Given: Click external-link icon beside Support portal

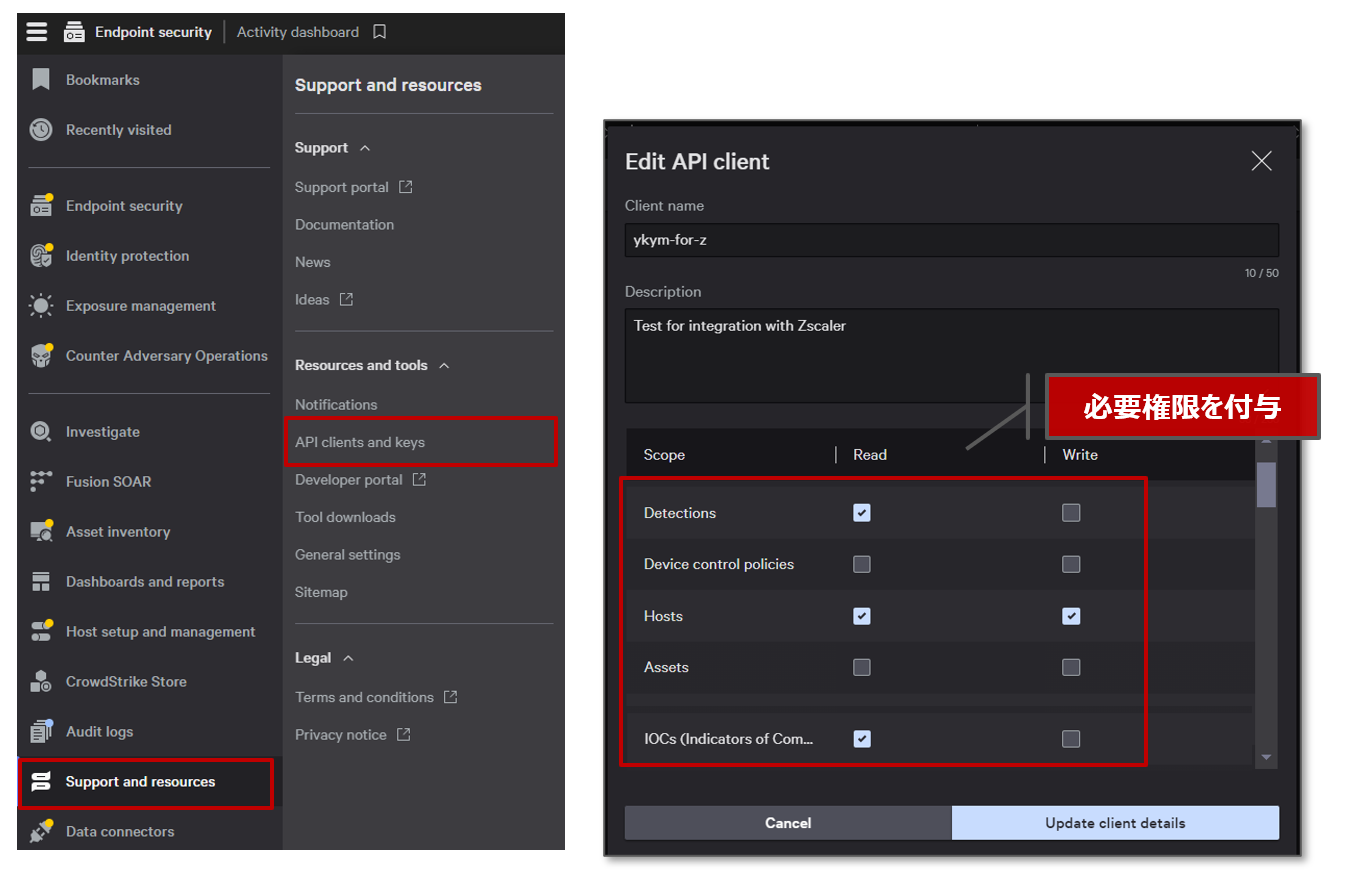Looking at the screenshot, I should (x=405, y=187).
